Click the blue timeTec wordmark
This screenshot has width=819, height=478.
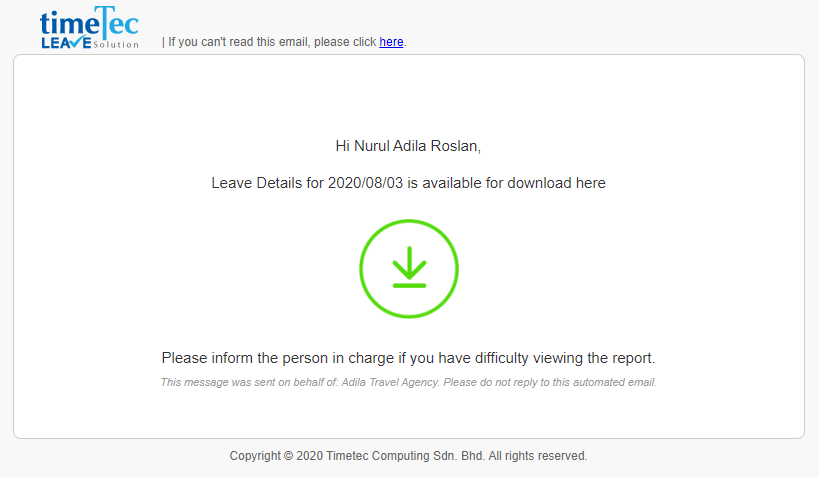coord(89,22)
